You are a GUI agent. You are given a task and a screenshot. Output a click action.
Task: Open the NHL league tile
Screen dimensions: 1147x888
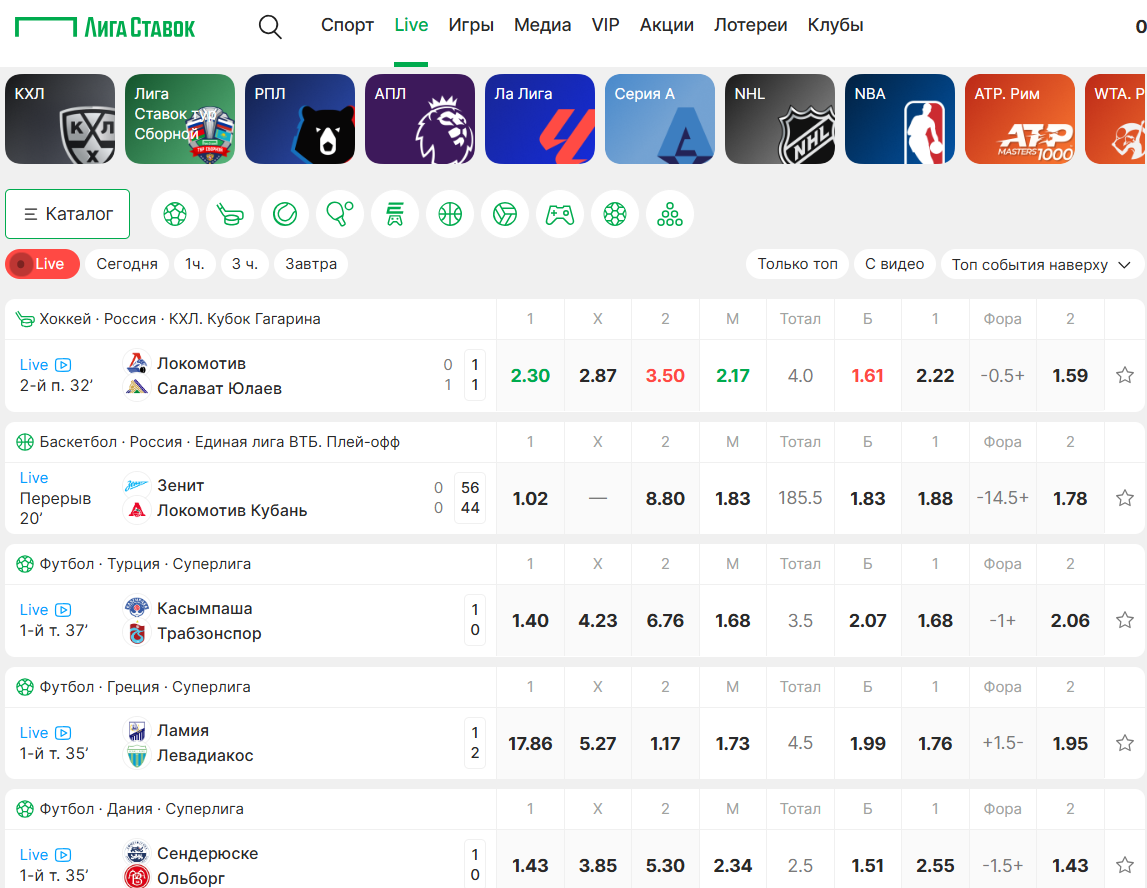tap(780, 118)
